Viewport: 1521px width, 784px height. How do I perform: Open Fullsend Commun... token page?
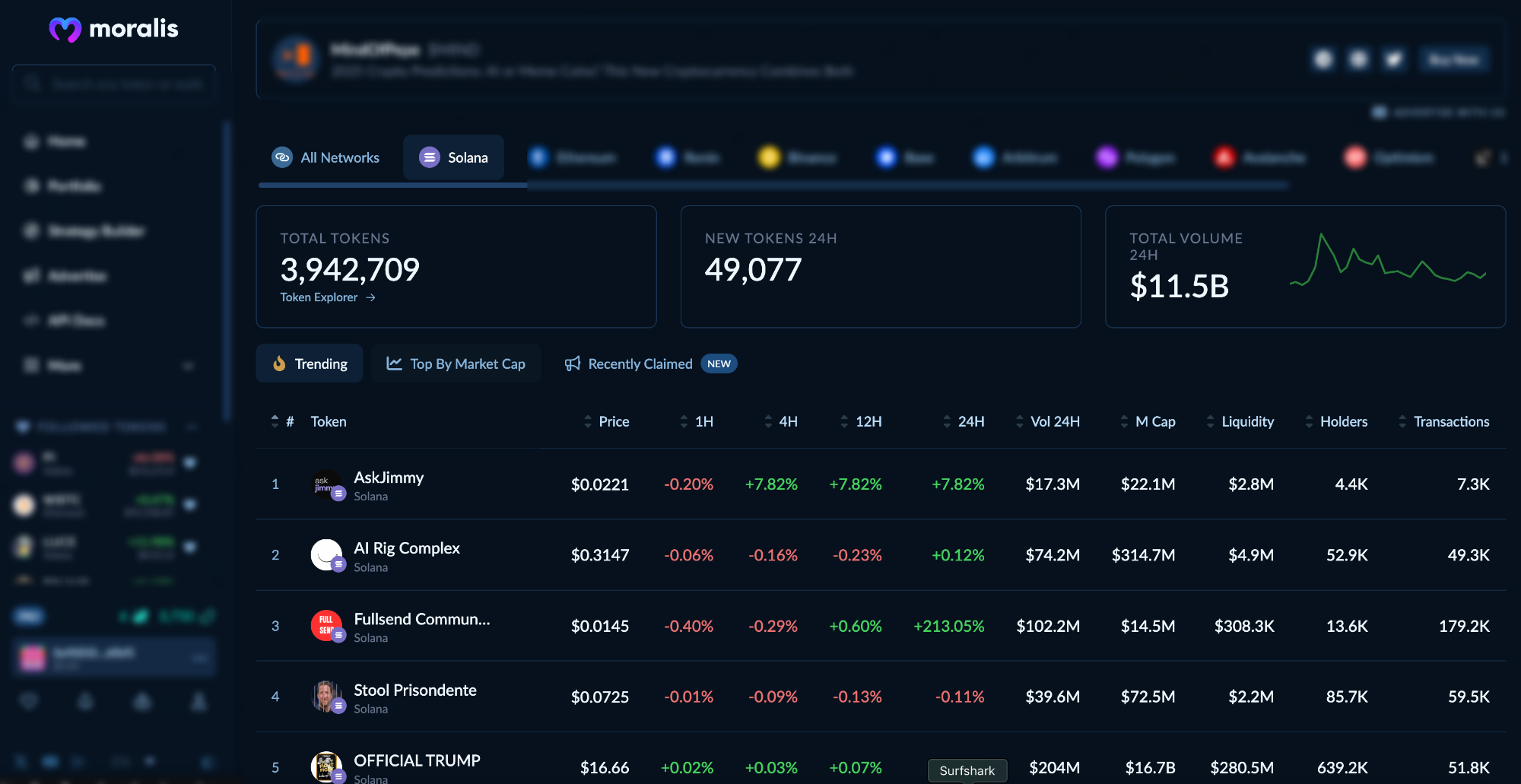(x=422, y=619)
